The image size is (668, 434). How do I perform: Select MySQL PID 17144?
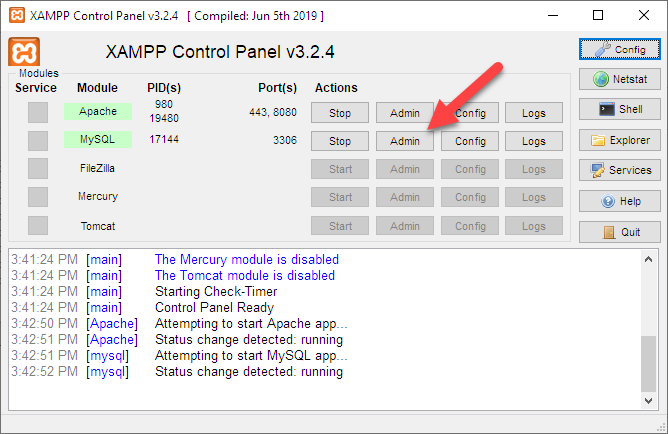(164, 139)
